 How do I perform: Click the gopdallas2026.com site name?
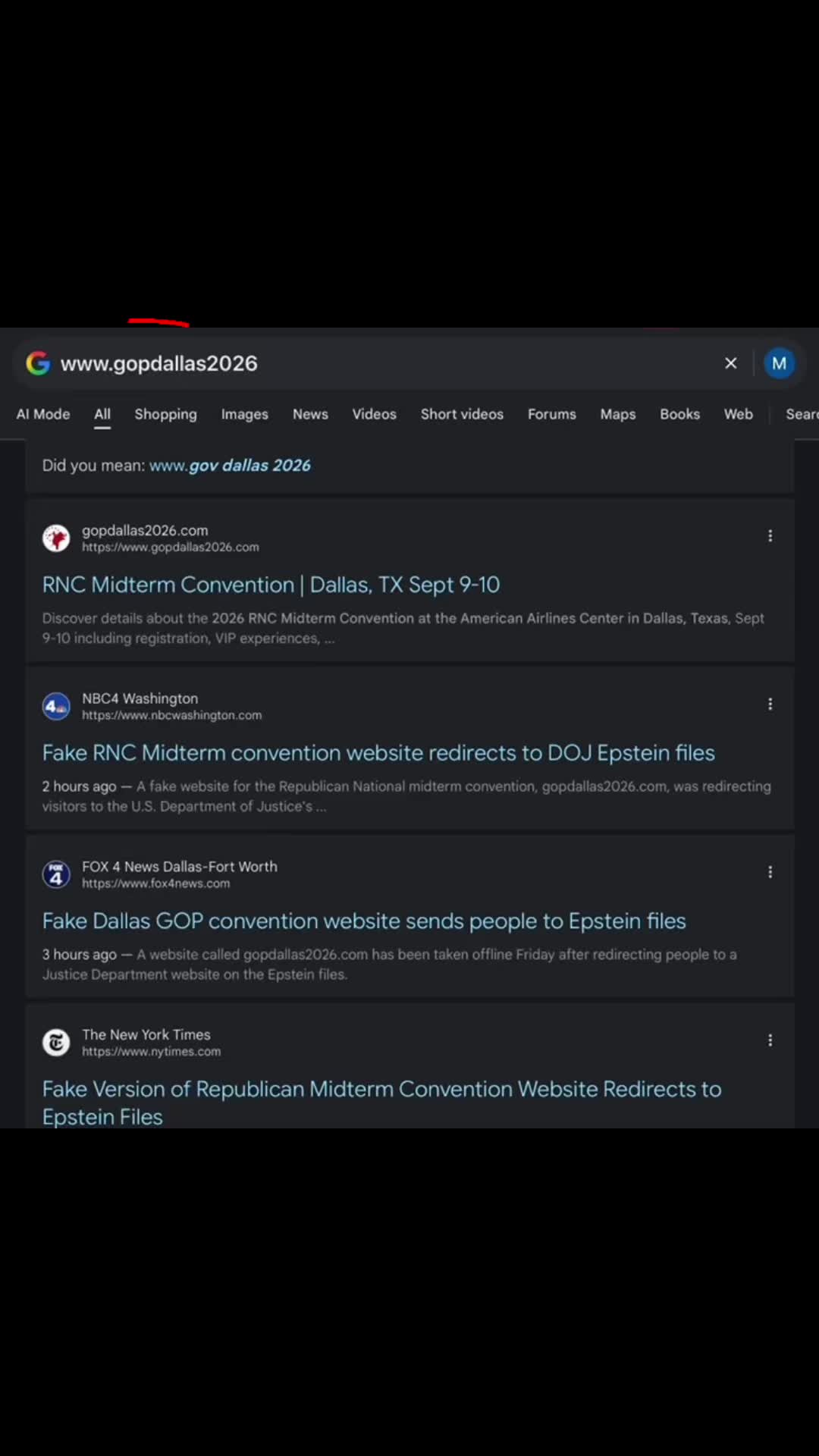click(145, 530)
